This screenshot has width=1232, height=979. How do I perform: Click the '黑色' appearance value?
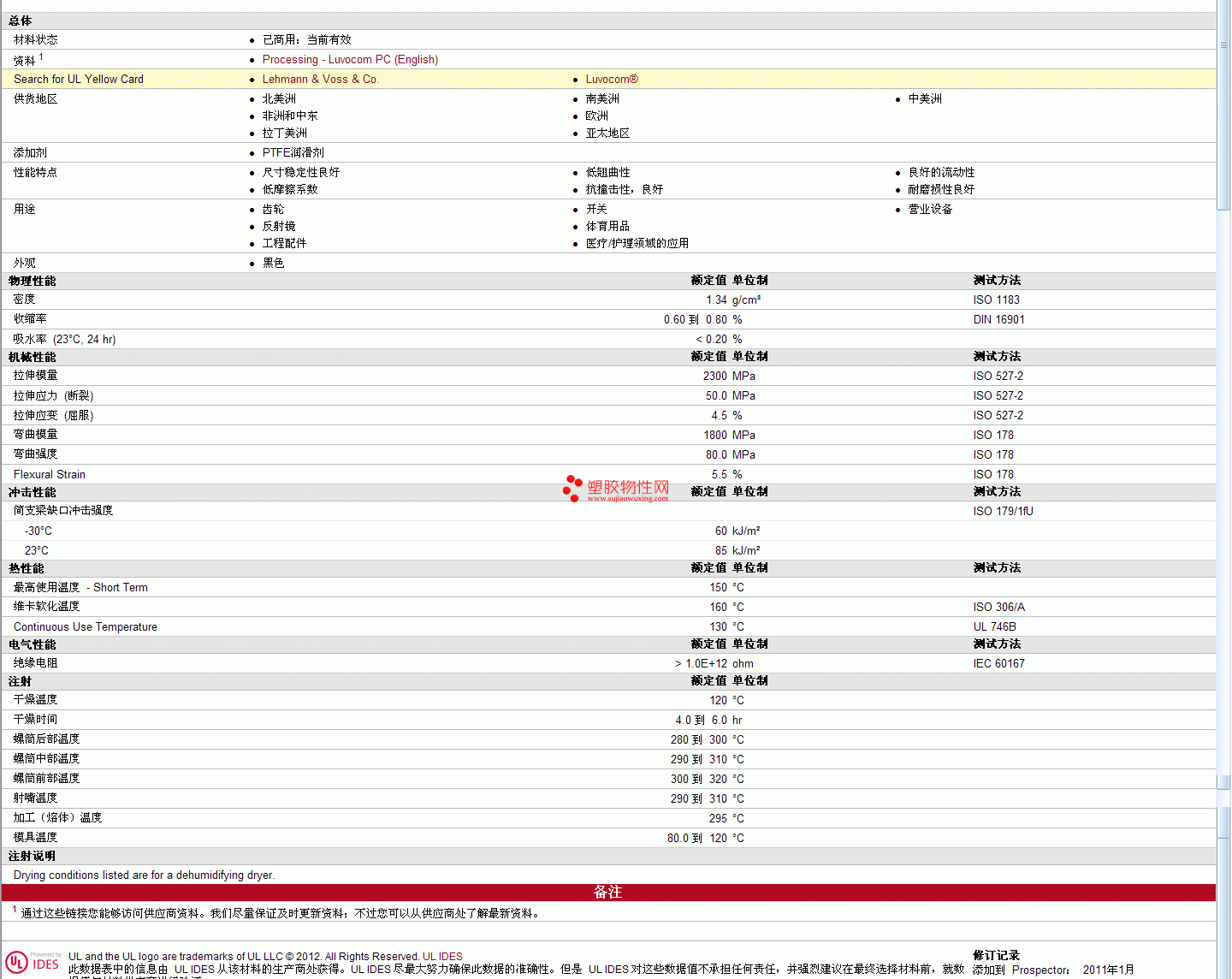click(274, 263)
